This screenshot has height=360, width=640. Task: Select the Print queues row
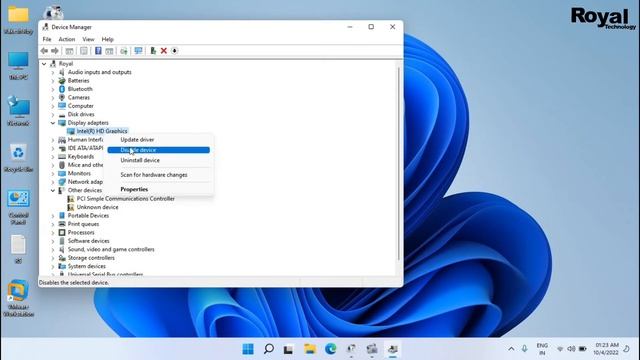click(83, 224)
